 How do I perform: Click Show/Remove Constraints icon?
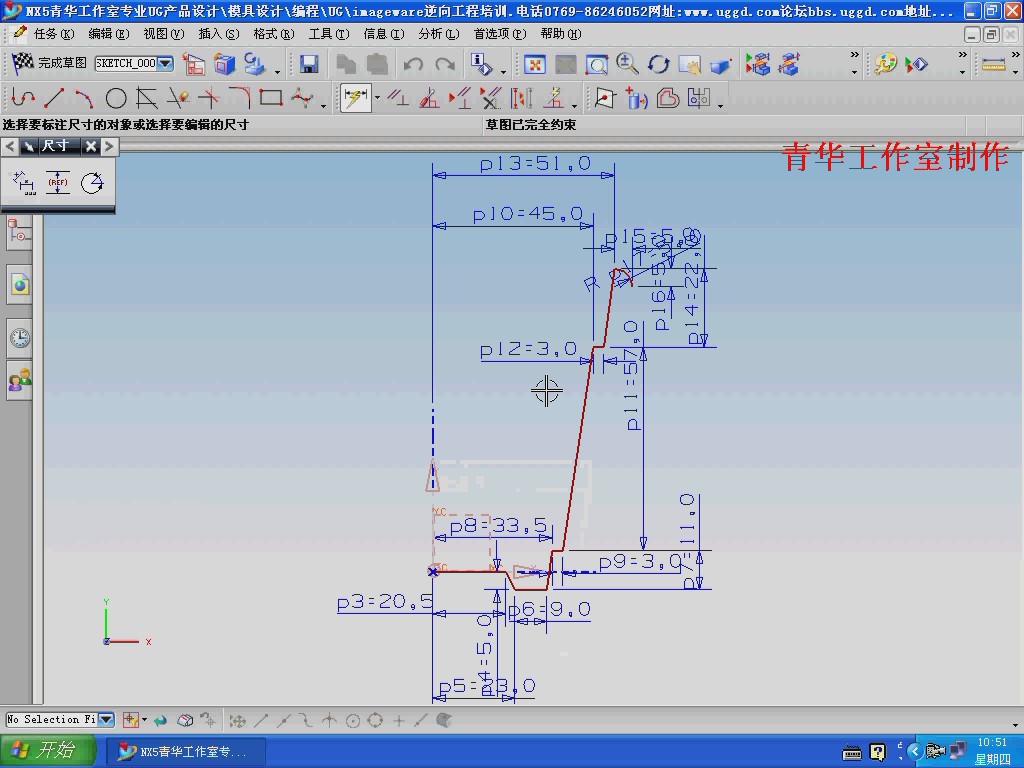coord(490,99)
